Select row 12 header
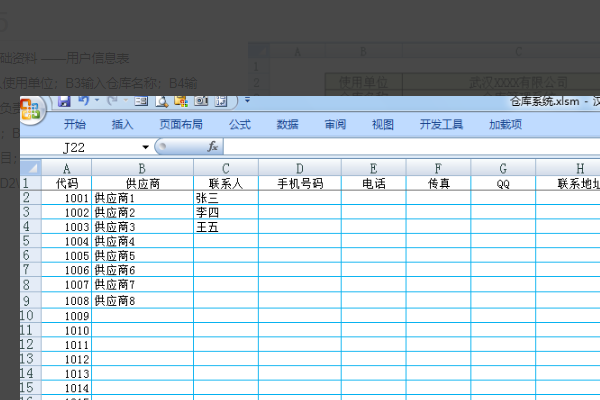 (31, 344)
